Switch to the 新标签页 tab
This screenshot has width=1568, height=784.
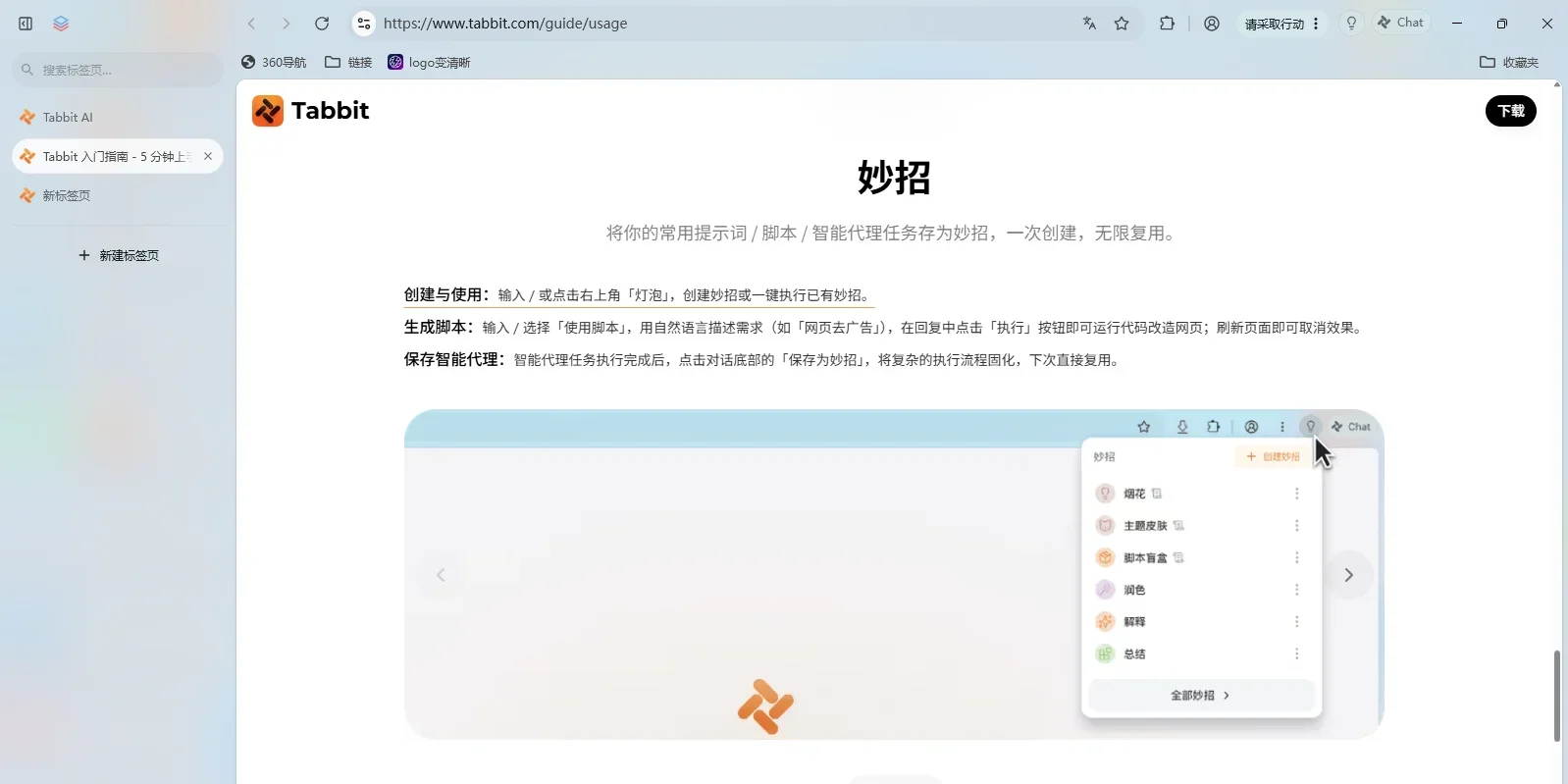118,195
